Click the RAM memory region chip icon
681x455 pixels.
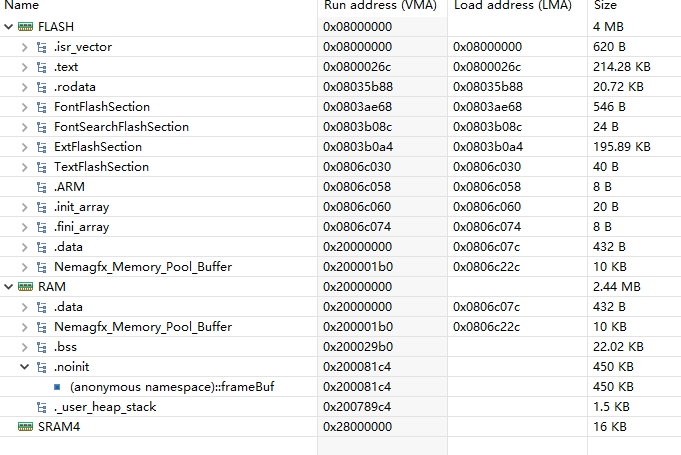click(x=25, y=287)
